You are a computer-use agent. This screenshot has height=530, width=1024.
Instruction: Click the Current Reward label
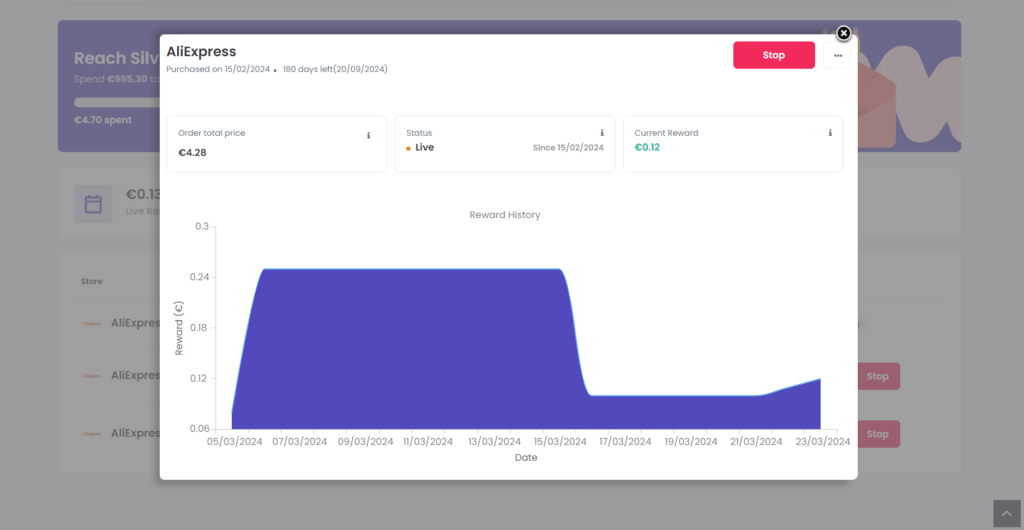(666, 133)
